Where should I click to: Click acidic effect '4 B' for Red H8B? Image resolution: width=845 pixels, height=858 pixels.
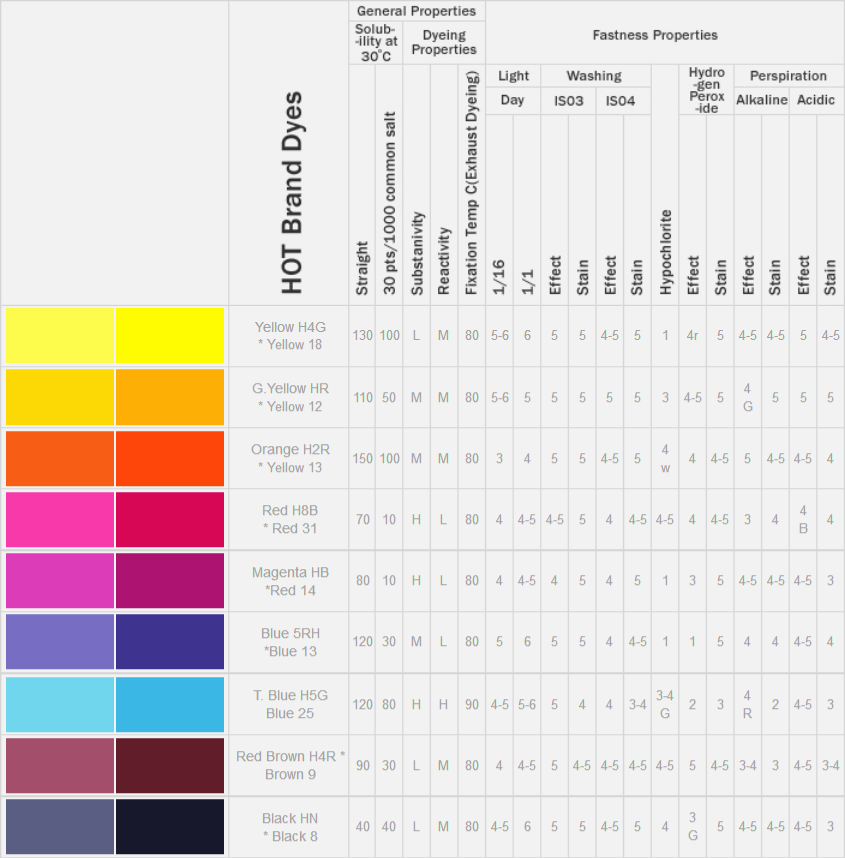803,519
